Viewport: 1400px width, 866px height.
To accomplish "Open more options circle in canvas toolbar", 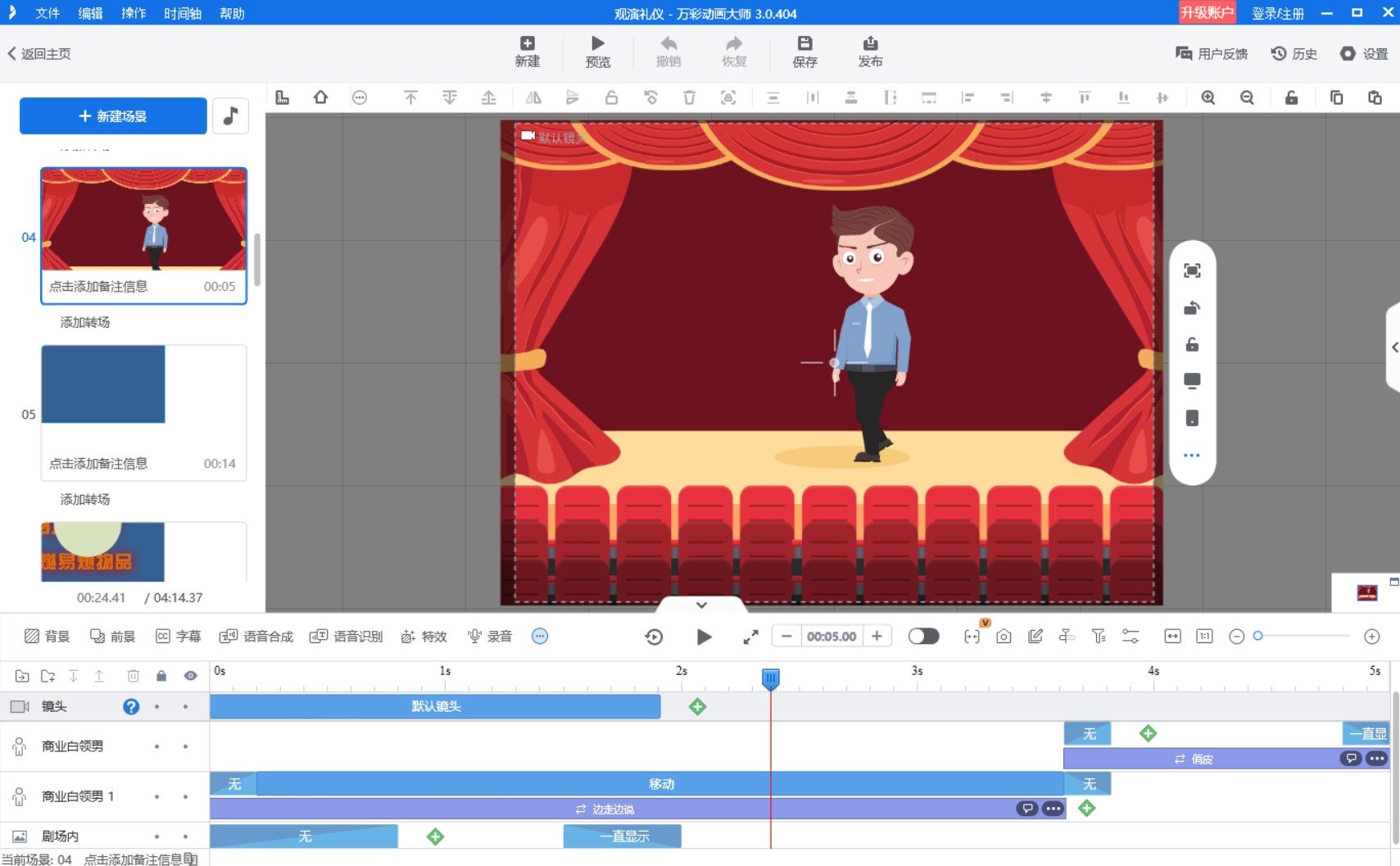I will coord(360,97).
